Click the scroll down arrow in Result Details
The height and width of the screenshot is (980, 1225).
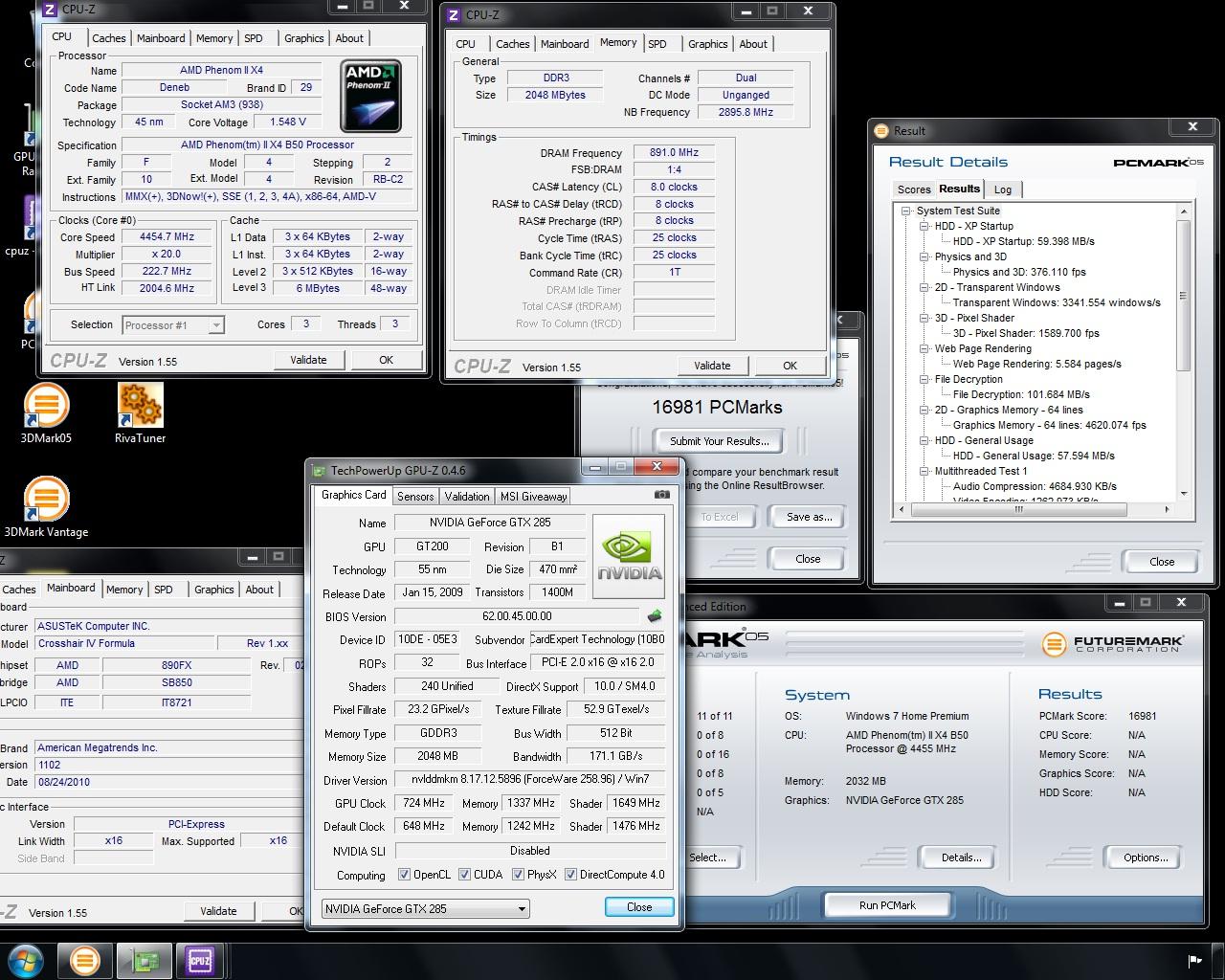click(x=1184, y=494)
